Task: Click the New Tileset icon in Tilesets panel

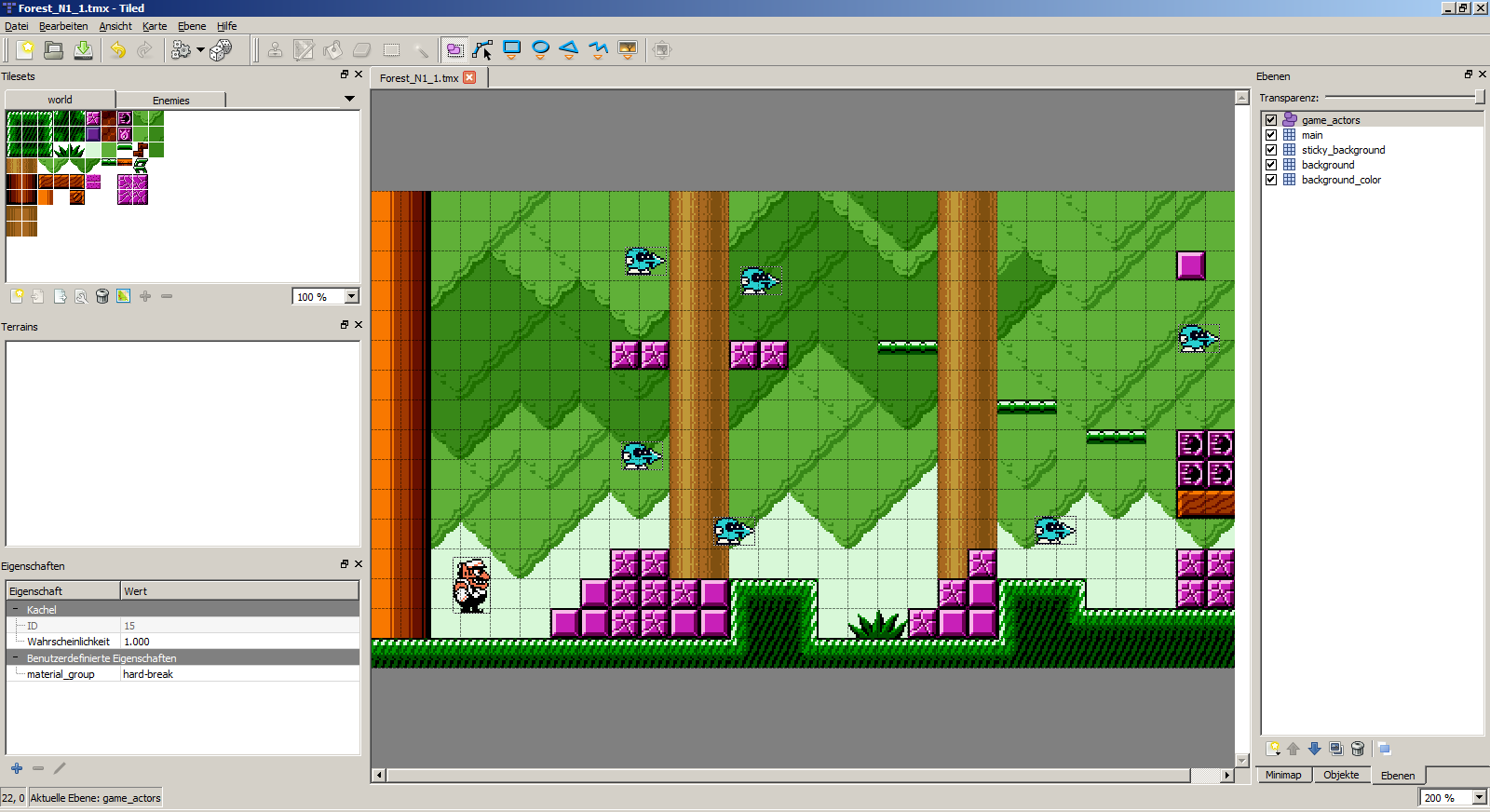Action: [x=17, y=296]
